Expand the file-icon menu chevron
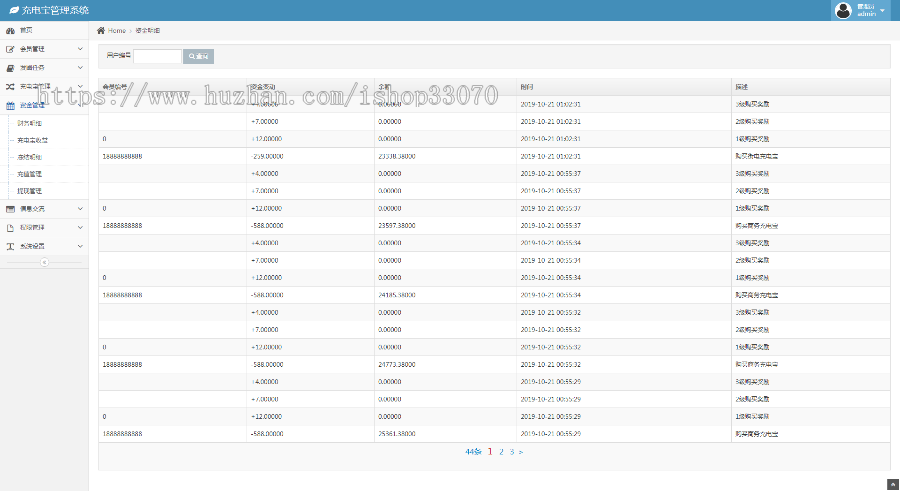Screen dimensions: 900x491 (80, 227)
